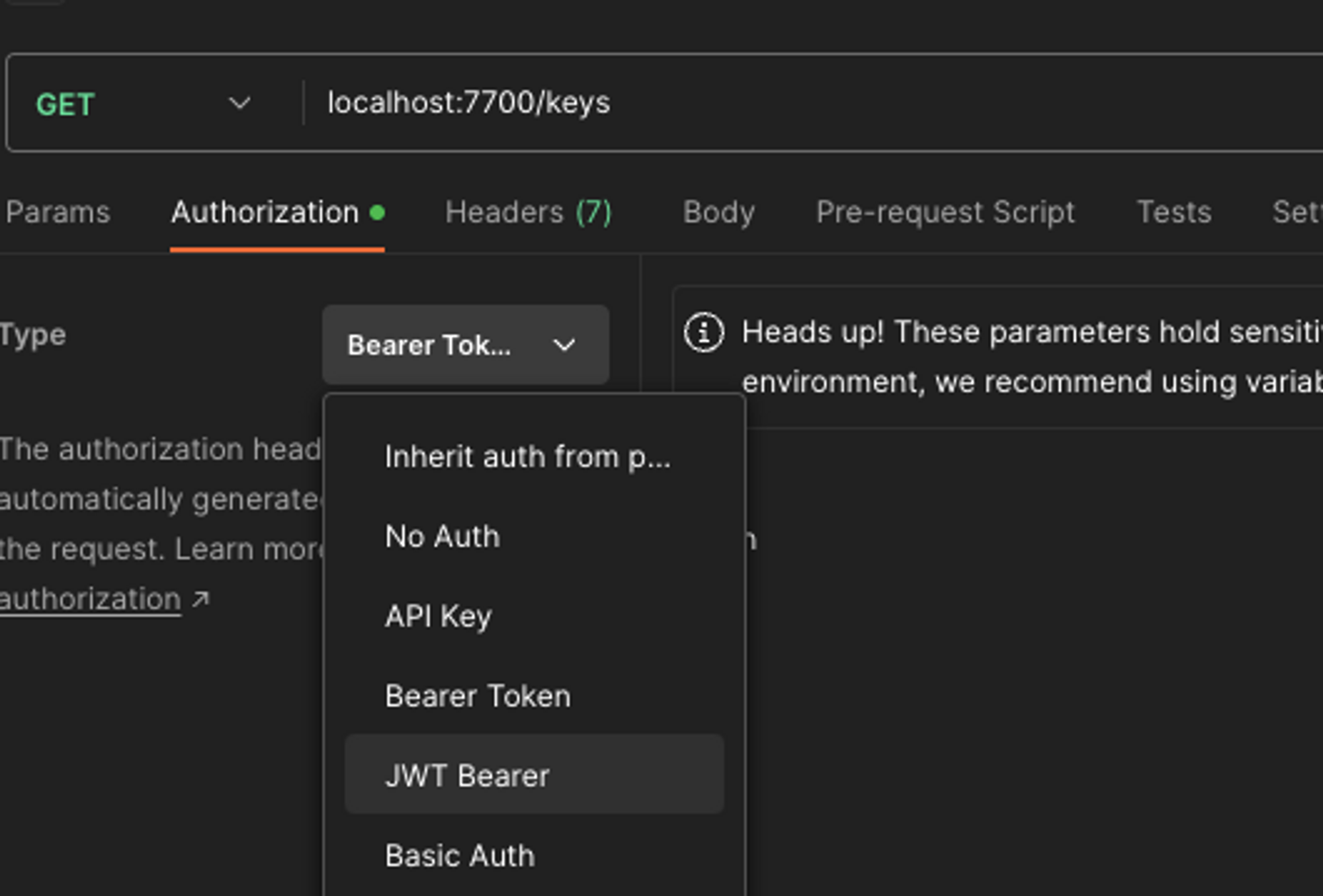The width and height of the screenshot is (1323, 896).
Task: Go to the Body tab
Action: point(718,213)
